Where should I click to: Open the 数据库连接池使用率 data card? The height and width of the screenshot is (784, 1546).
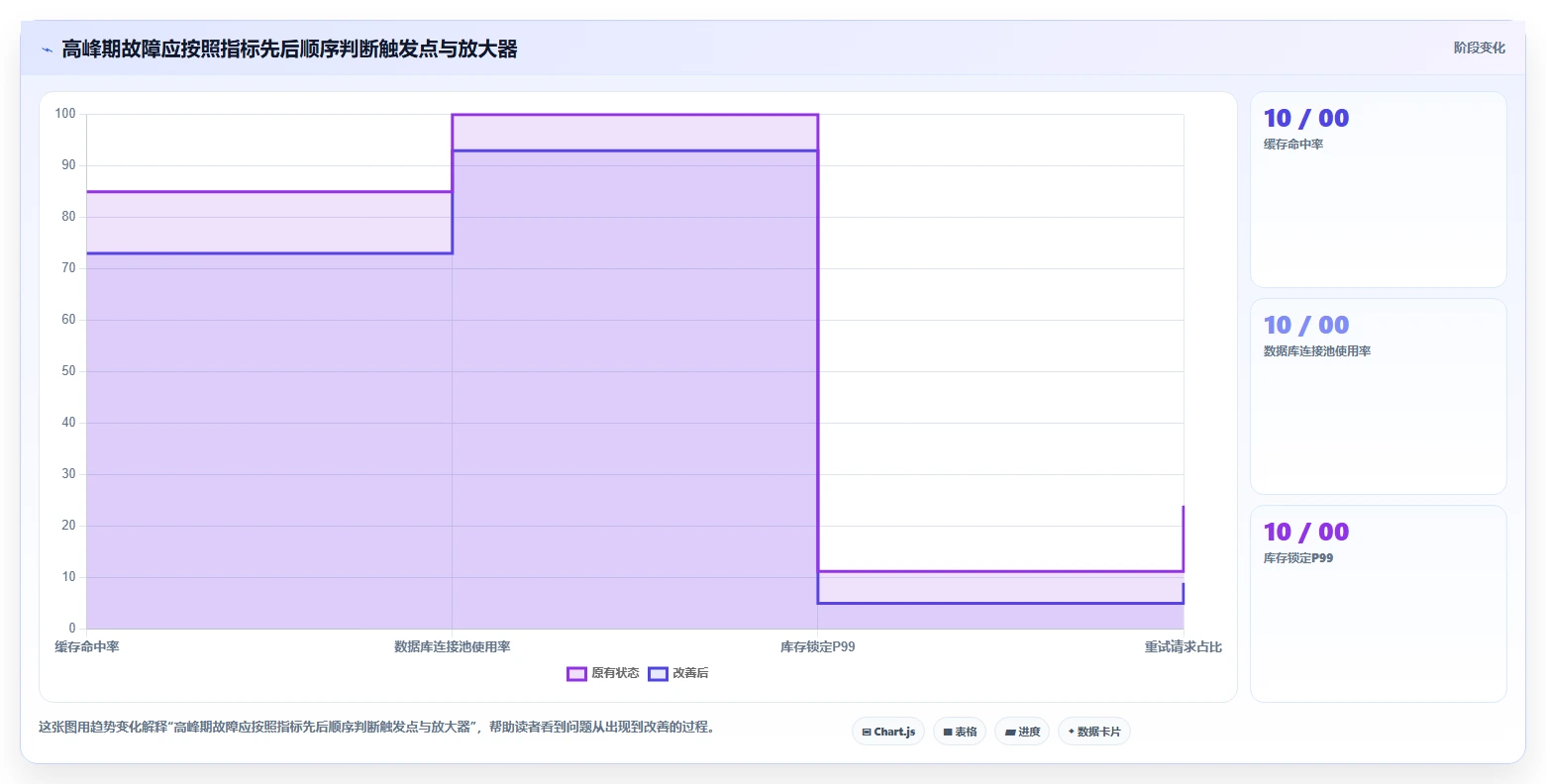pos(1379,397)
